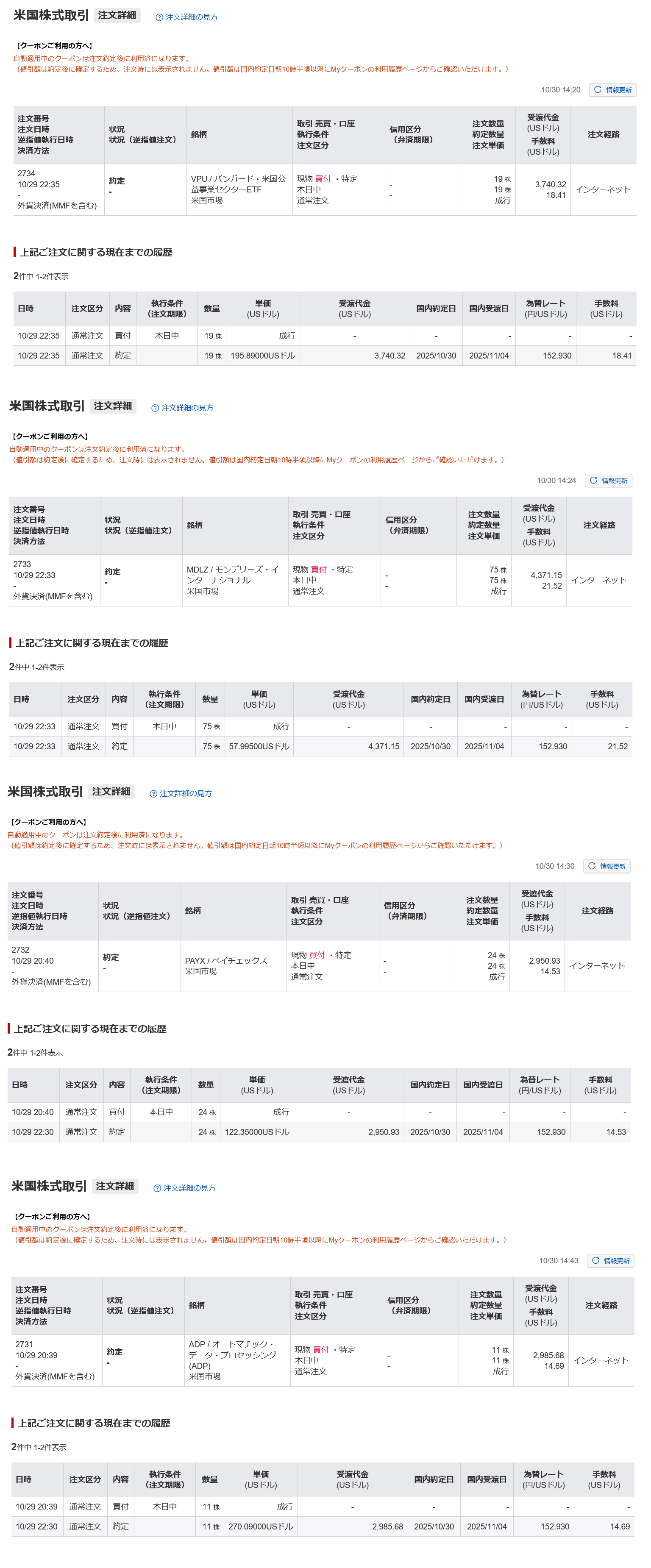Image resolution: width=651 pixels, height=1568 pixels.
Task: Select the VPU バンガード ETF stock name
Action: (237, 184)
